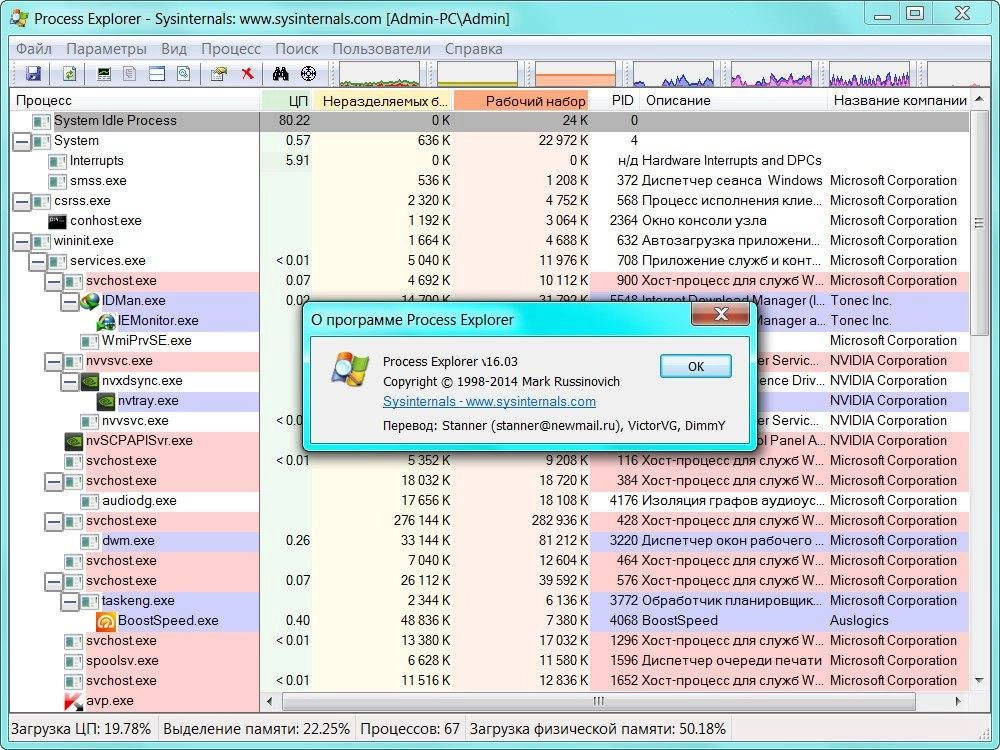This screenshot has width=1000, height=750.
Task: Click the crosshair Find Window's Process icon
Action: click(x=308, y=74)
